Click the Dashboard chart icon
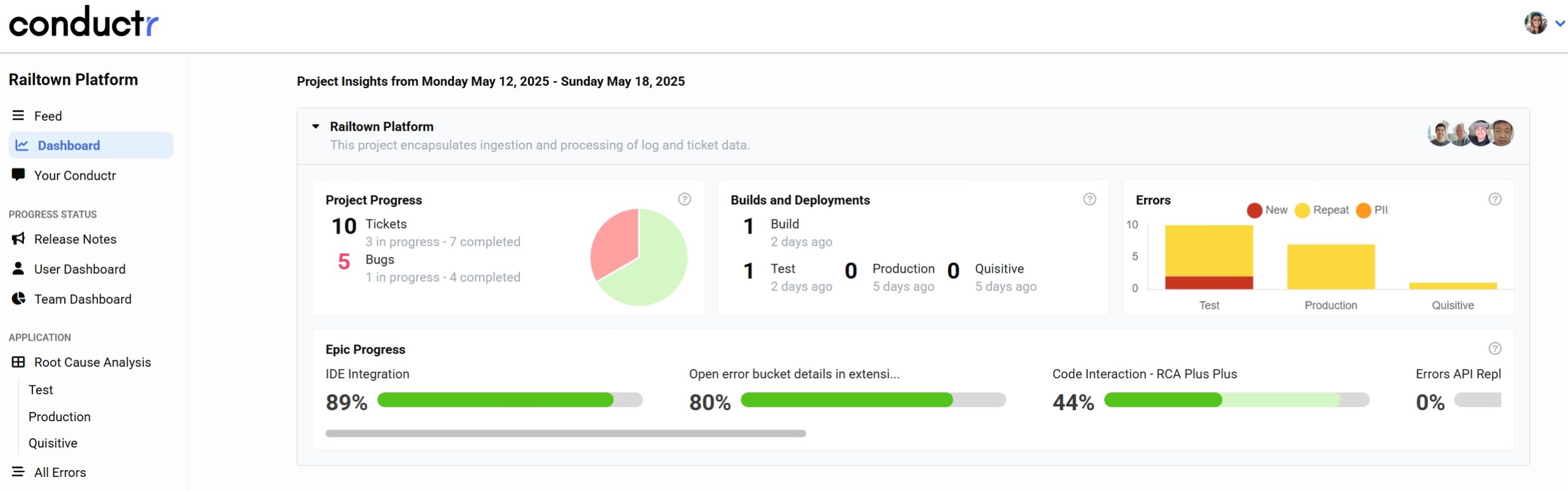The height and width of the screenshot is (491, 1568). click(x=22, y=145)
